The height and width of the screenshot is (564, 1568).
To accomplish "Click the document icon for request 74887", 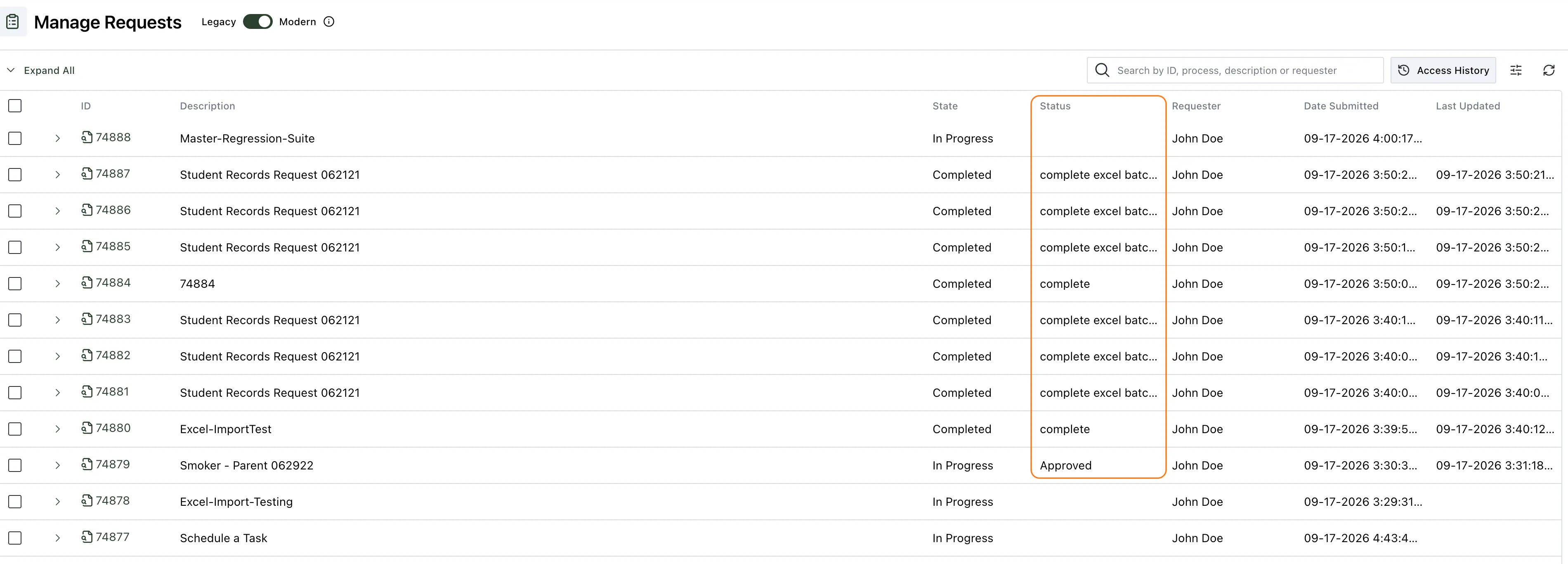I will pyautogui.click(x=87, y=173).
